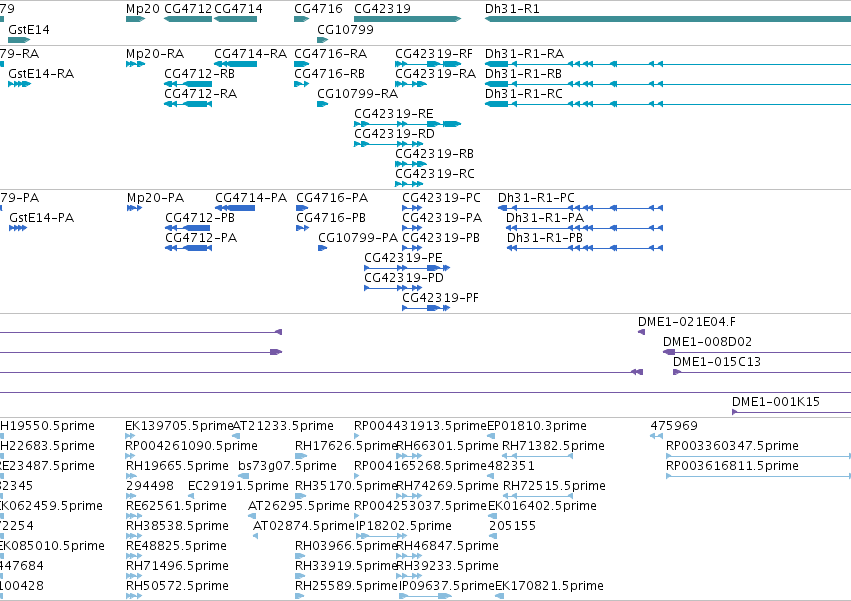Image resolution: width=851 pixels, height=601 pixels.
Task: Select the Dh31-R1 gene label
Action: (x=512, y=9)
